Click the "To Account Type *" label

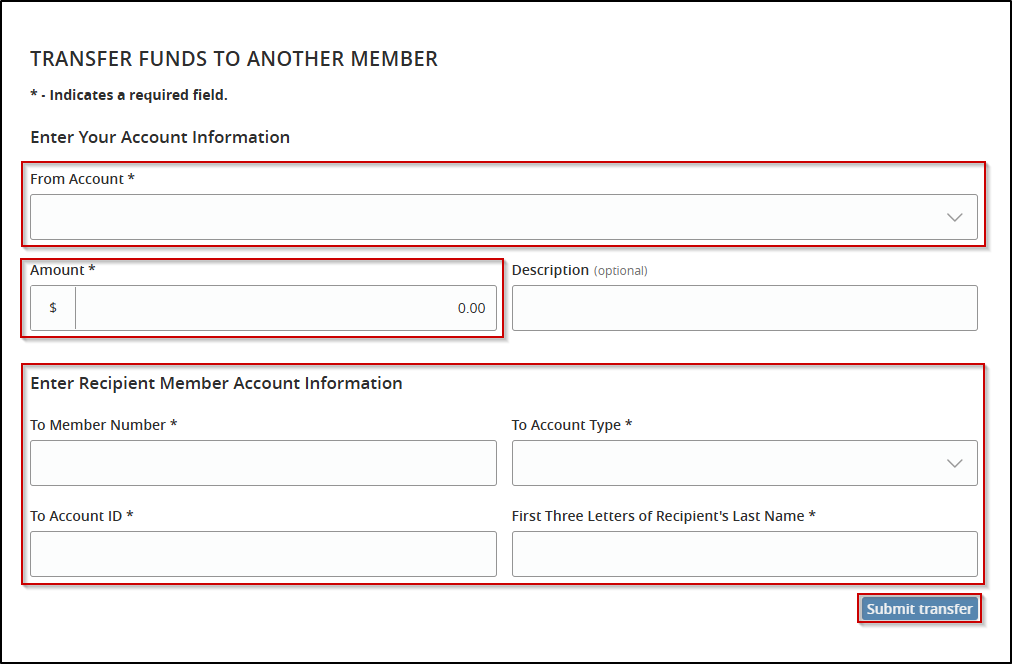571,425
